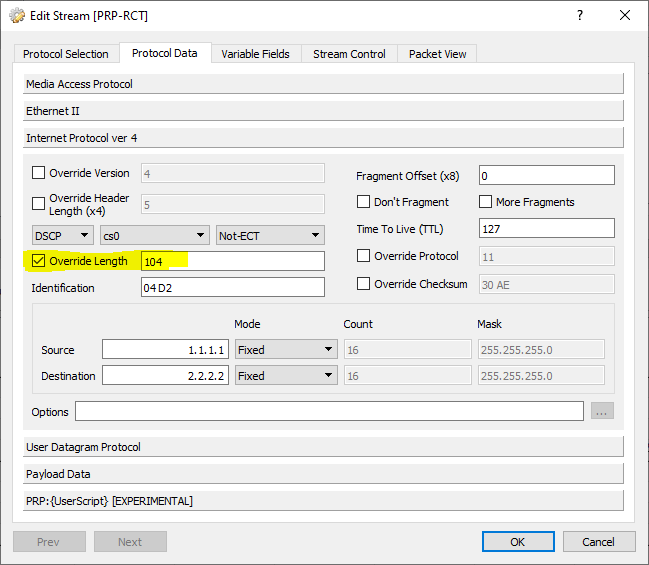Expand the User Datagram Protocol section
This screenshot has height=565, width=649.
(323, 447)
